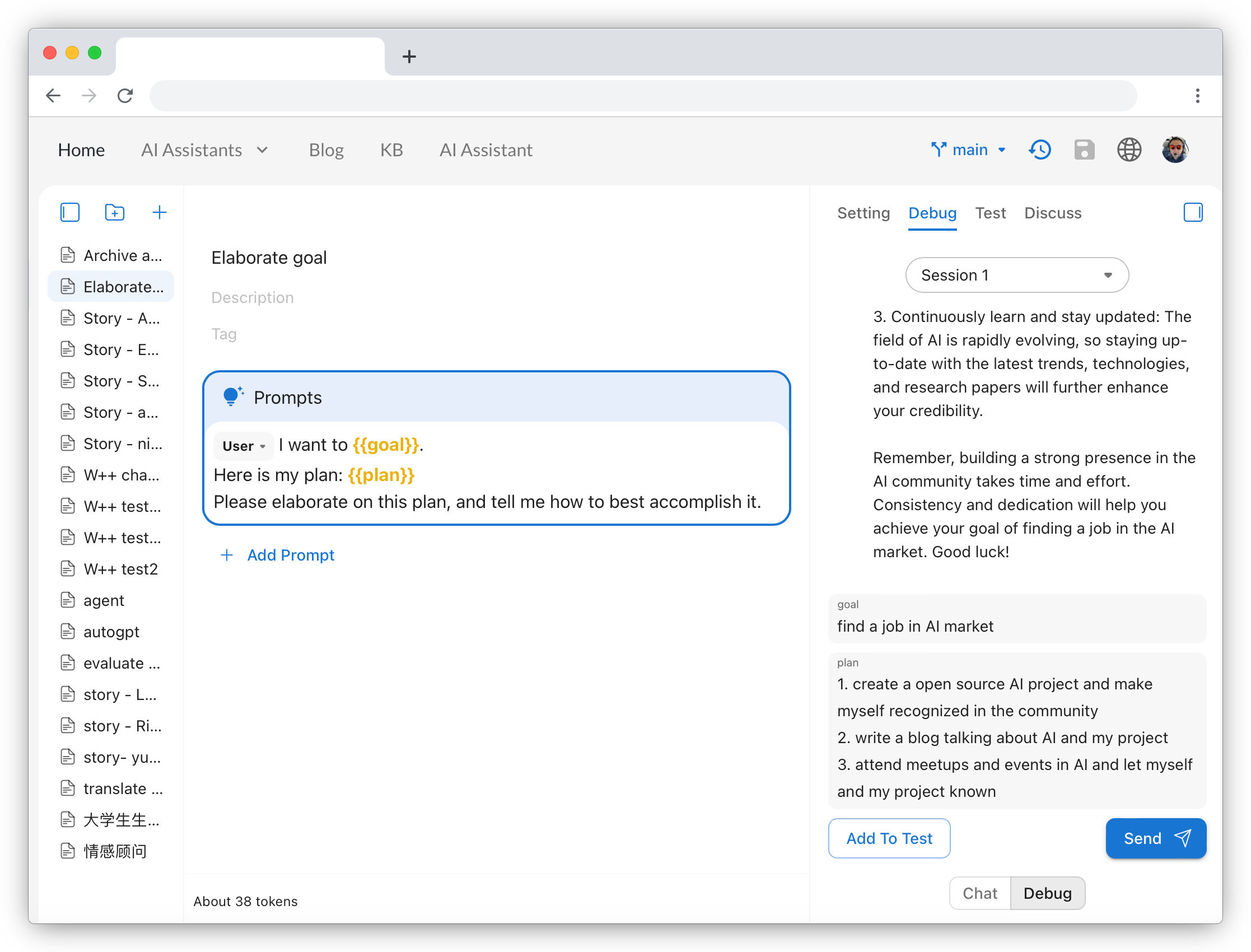This screenshot has height=952, width=1251.
Task: Click the plus icon to add file
Action: 159,212
